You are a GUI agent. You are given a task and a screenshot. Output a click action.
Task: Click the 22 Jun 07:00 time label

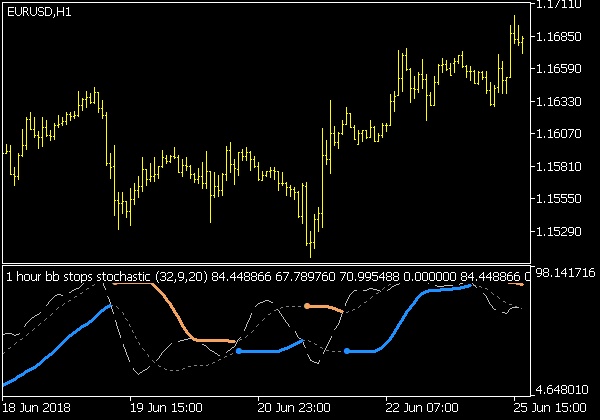[x=422, y=408]
